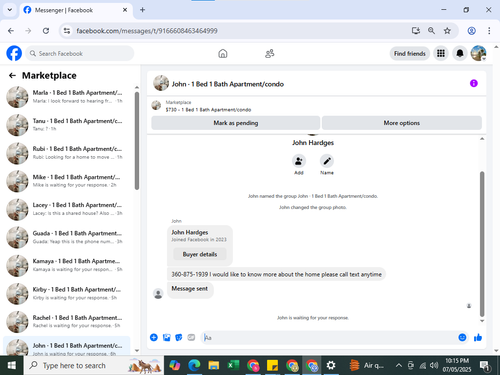Close the Messenger tab

pyautogui.click(x=125, y=10)
